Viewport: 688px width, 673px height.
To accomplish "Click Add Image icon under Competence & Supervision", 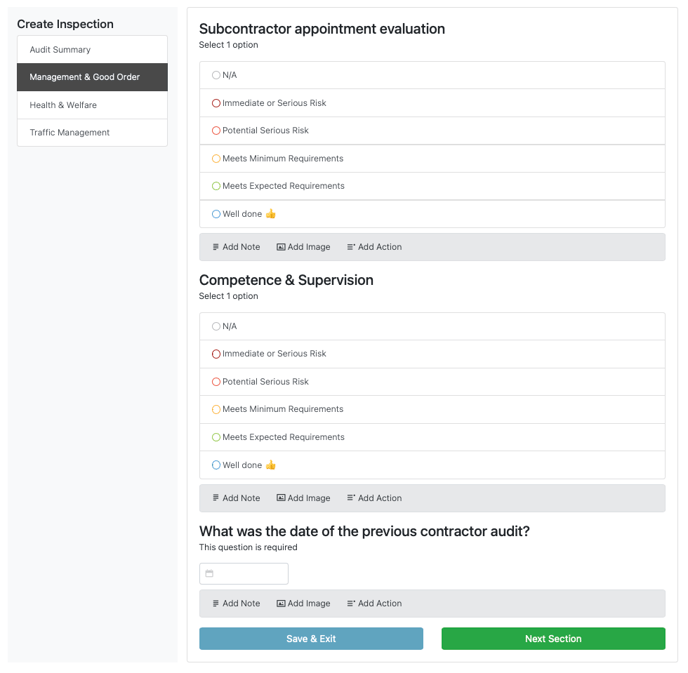I will click(x=281, y=498).
